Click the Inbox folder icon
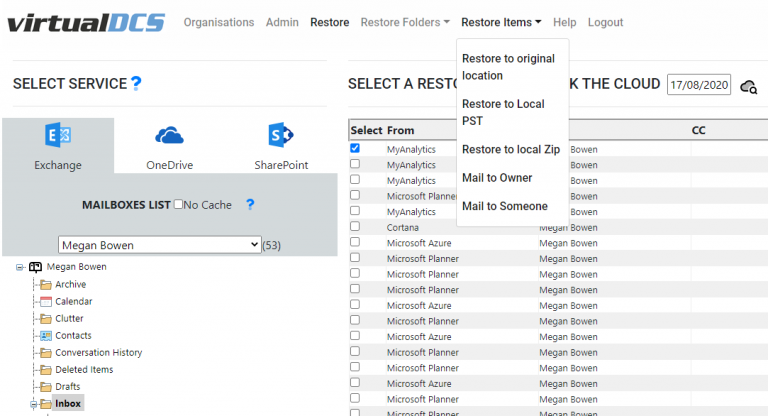768x416 pixels. (46, 404)
